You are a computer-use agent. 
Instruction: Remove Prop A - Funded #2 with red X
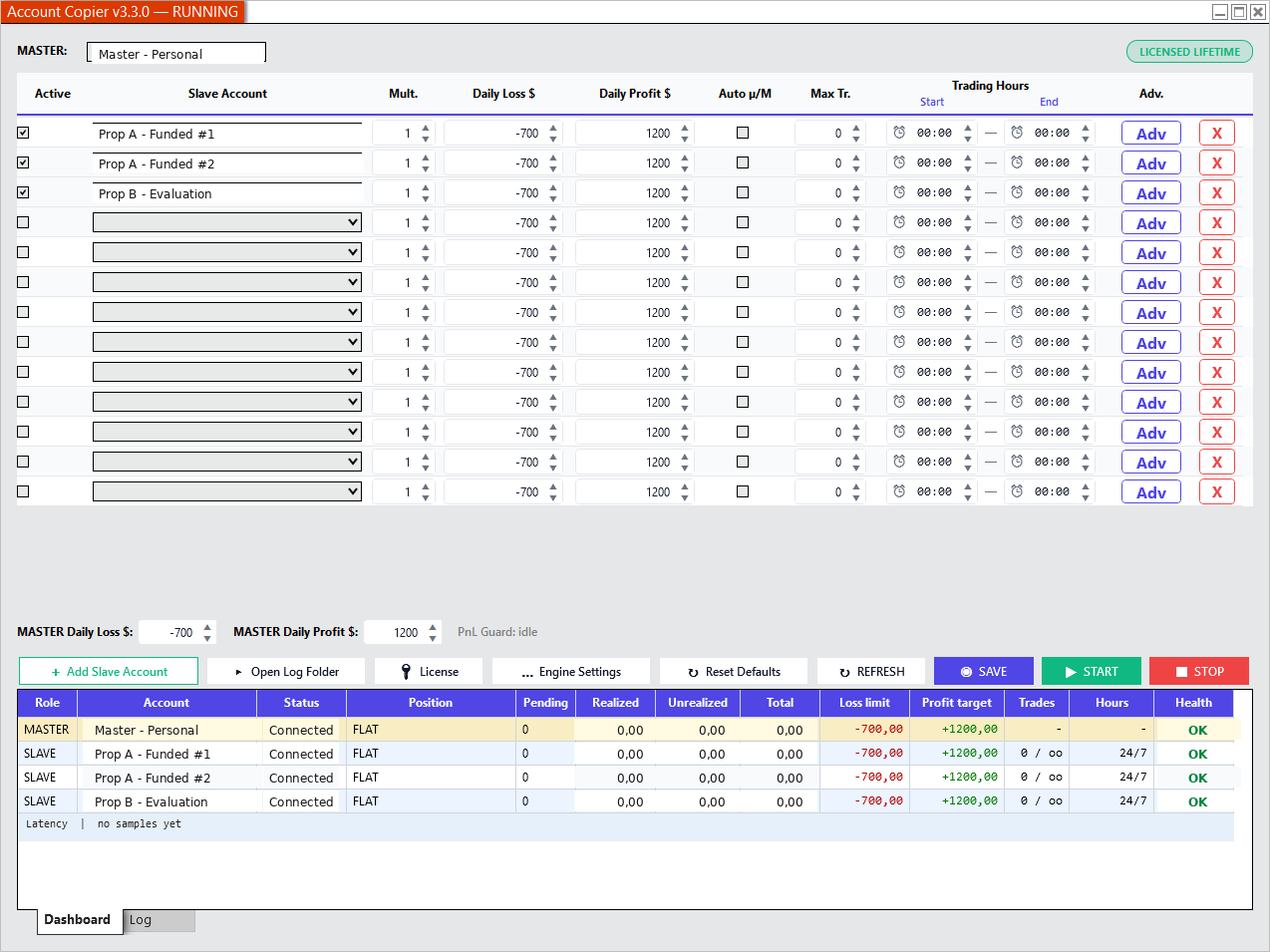(x=1217, y=163)
